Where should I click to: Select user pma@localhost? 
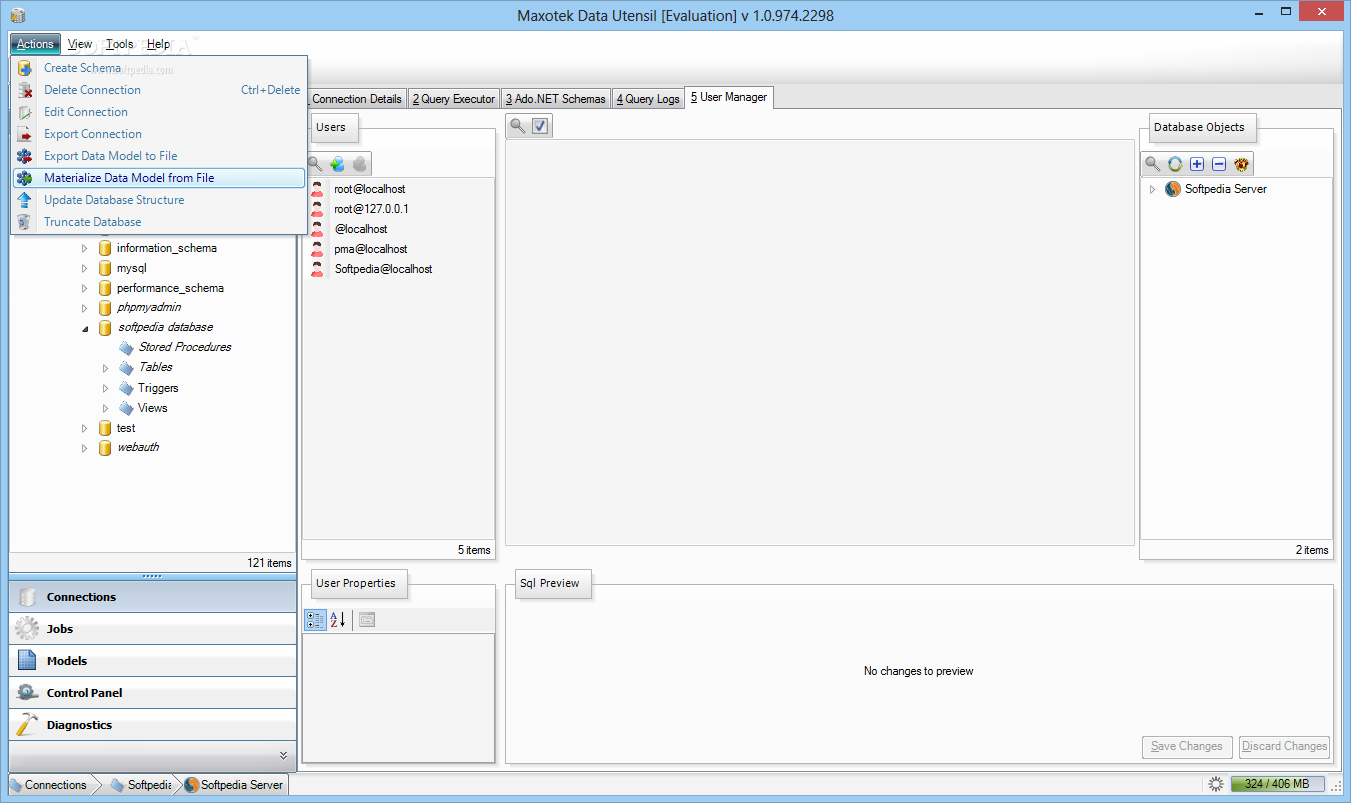pyautogui.click(x=371, y=249)
